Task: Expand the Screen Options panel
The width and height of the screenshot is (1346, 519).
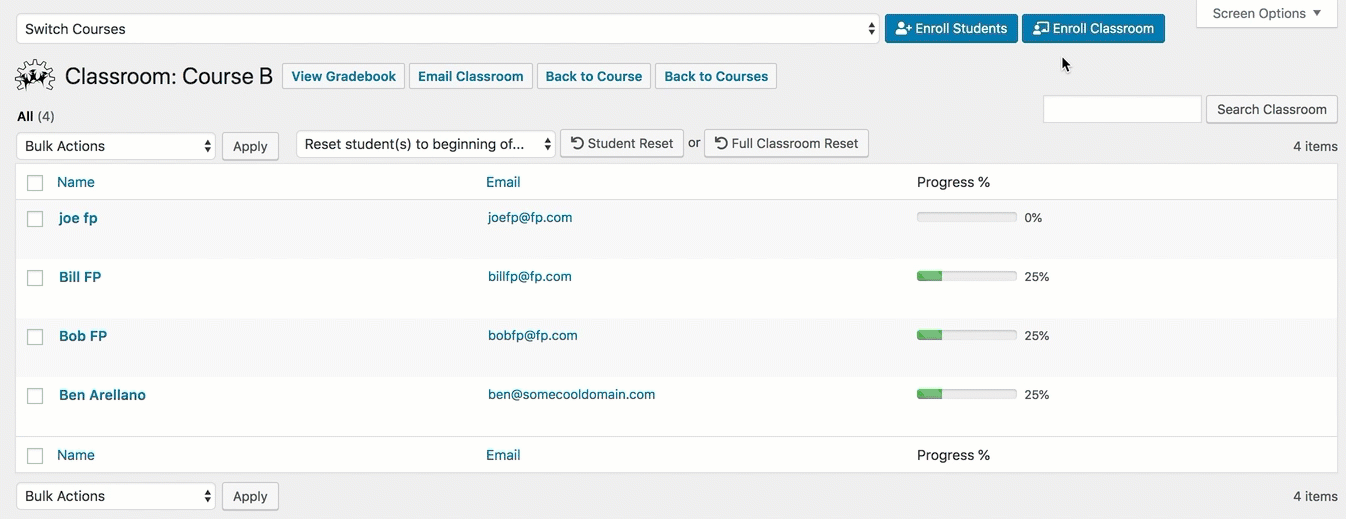Action: [x=1266, y=13]
